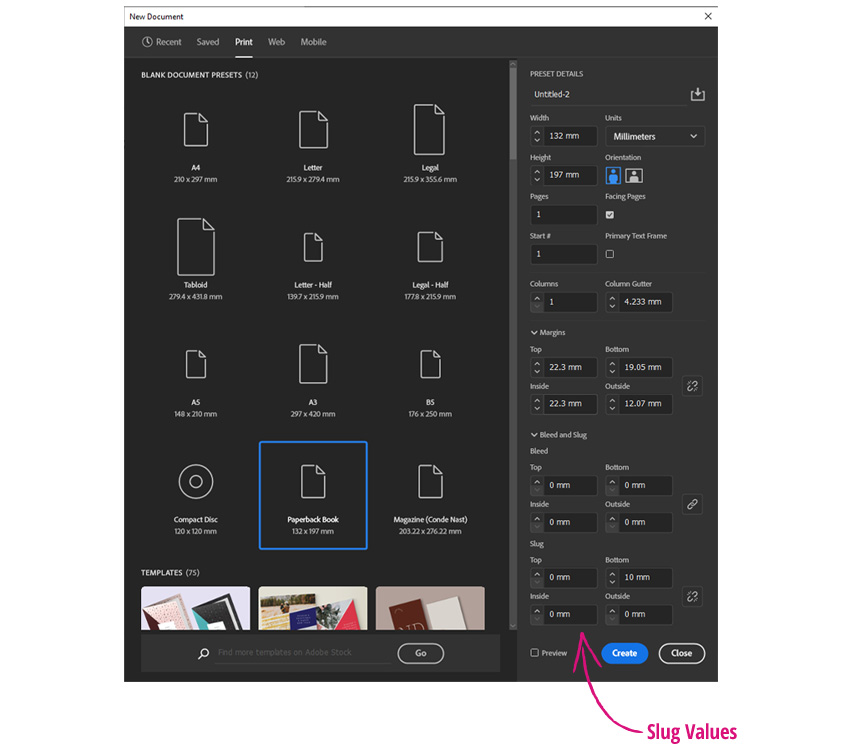The height and width of the screenshot is (750, 850).
Task: Open the Saved tab
Action: click(208, 42)
